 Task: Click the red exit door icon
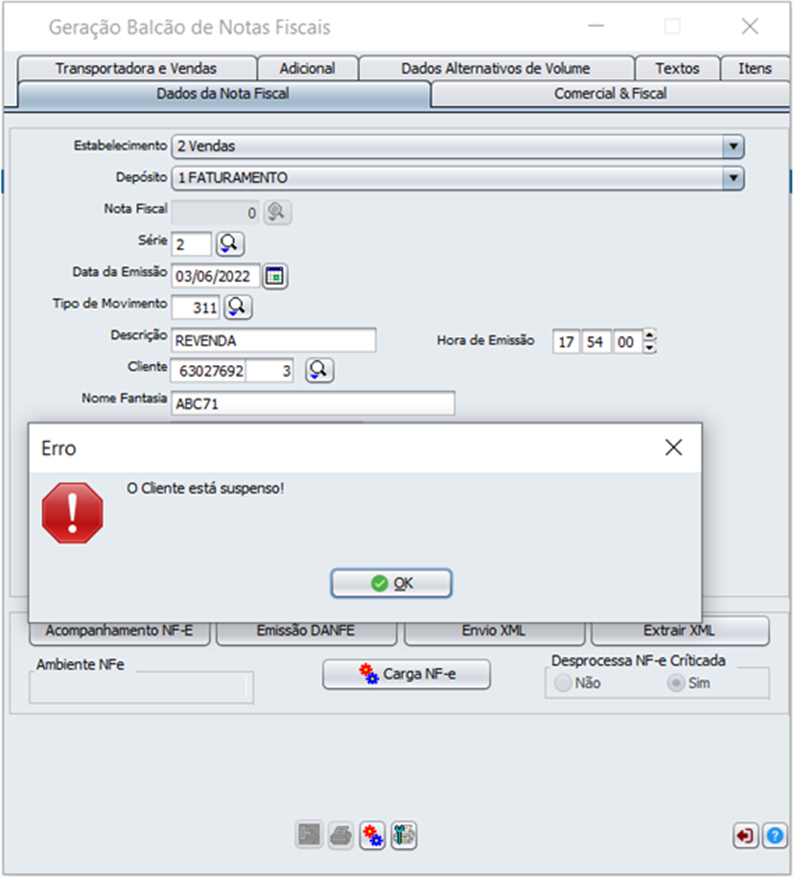746,836
